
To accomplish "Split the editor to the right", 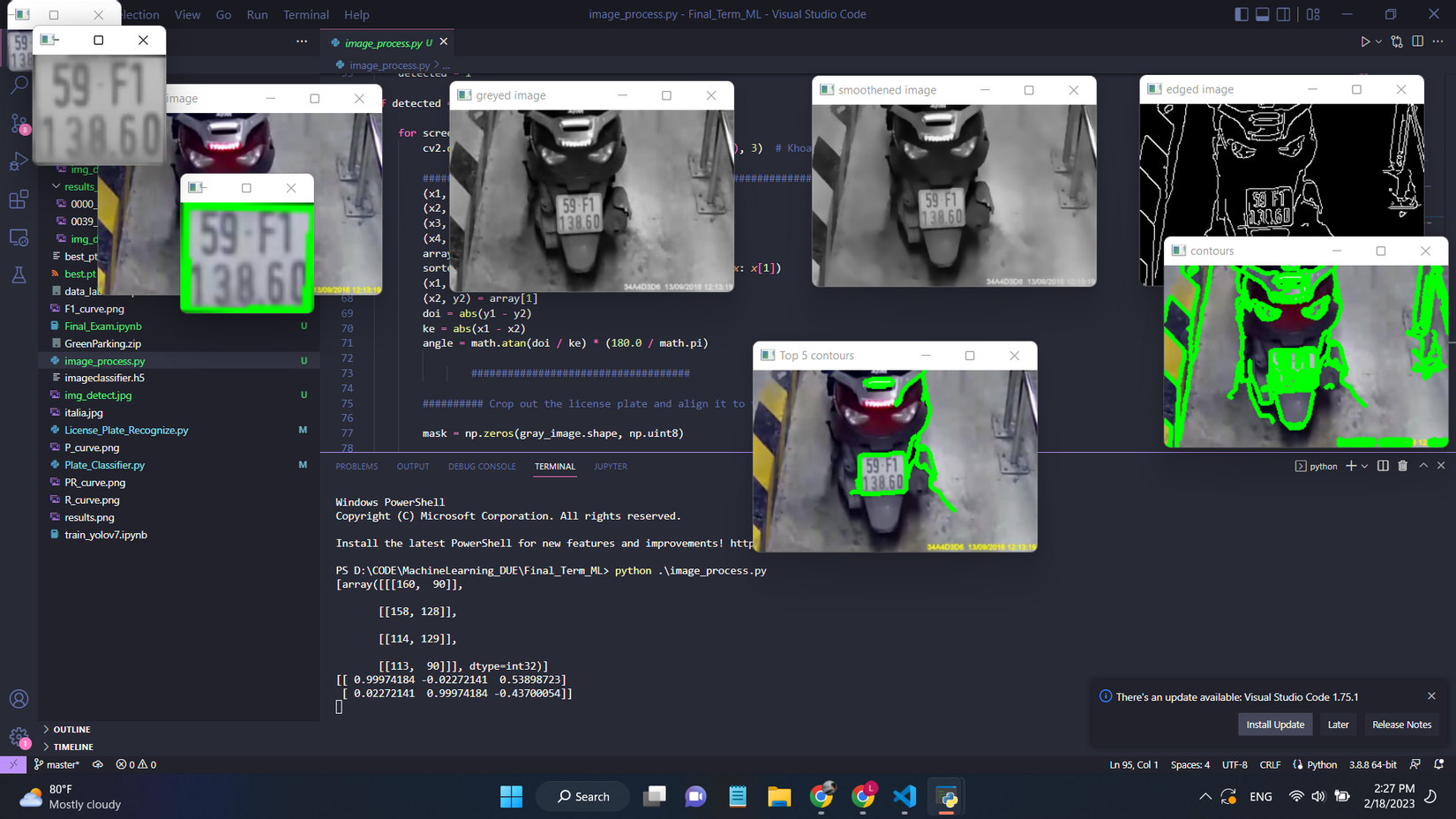I will coord(1417,41).
